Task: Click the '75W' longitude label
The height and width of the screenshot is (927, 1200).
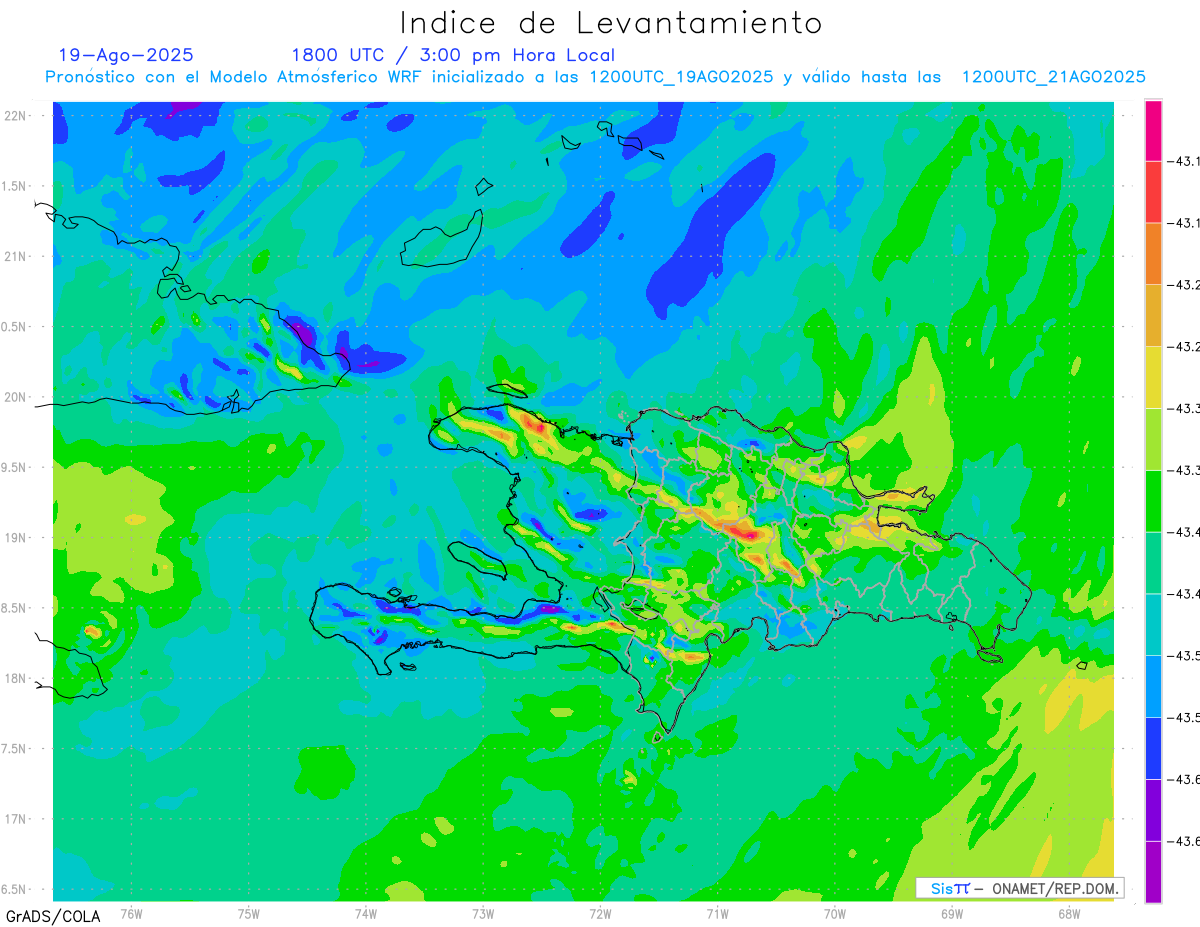Action: coord(249,914)
